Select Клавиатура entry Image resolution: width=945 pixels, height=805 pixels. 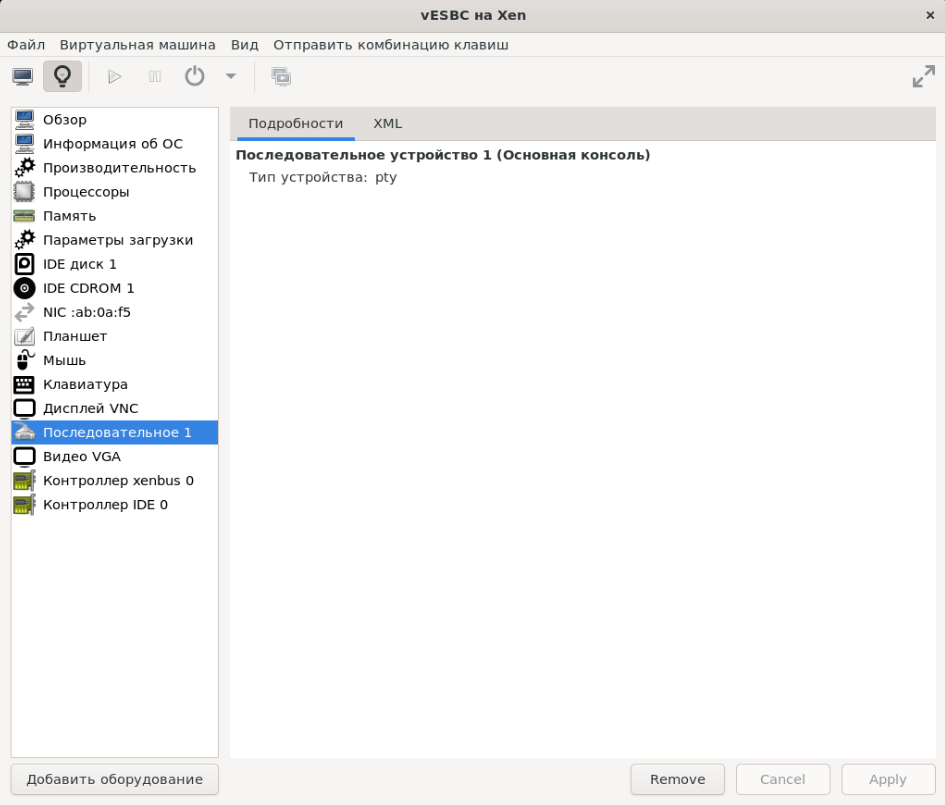coord(115,385)
